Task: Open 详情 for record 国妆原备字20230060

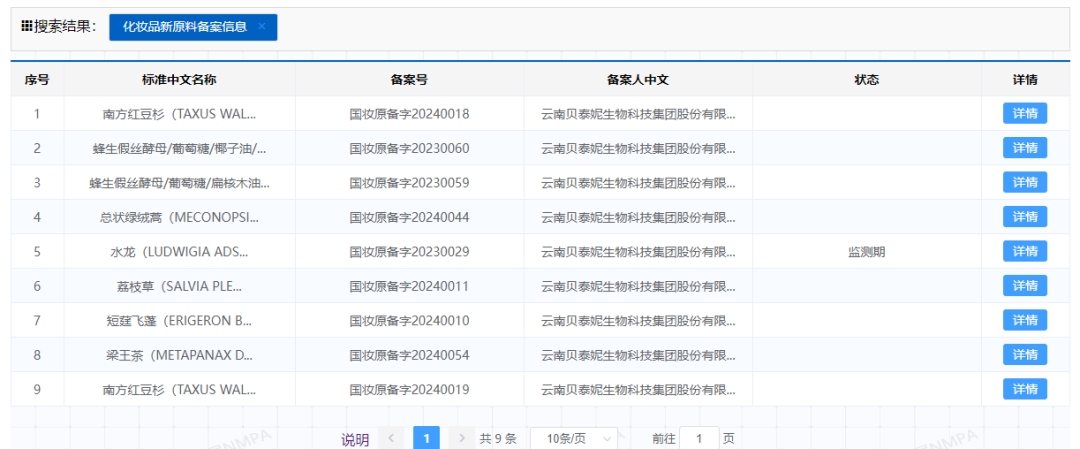Action: [1024, 148]
